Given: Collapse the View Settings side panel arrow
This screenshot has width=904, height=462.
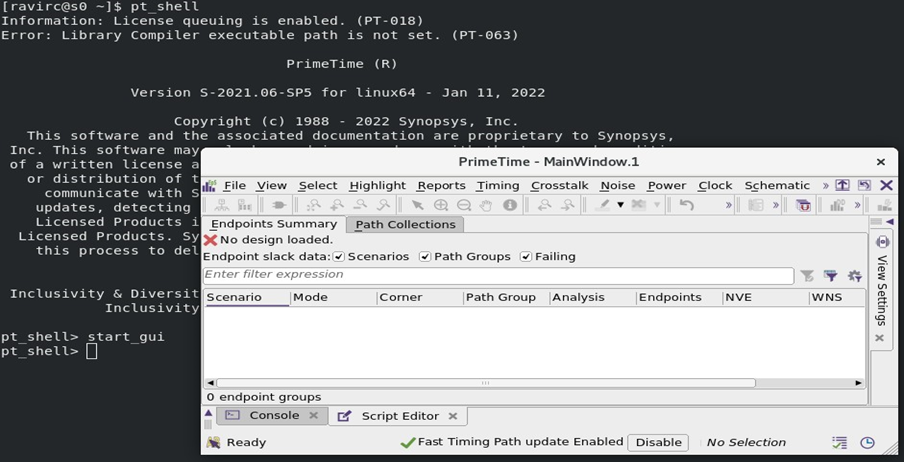Looking at the screenshot, I should tap(890, 222).
